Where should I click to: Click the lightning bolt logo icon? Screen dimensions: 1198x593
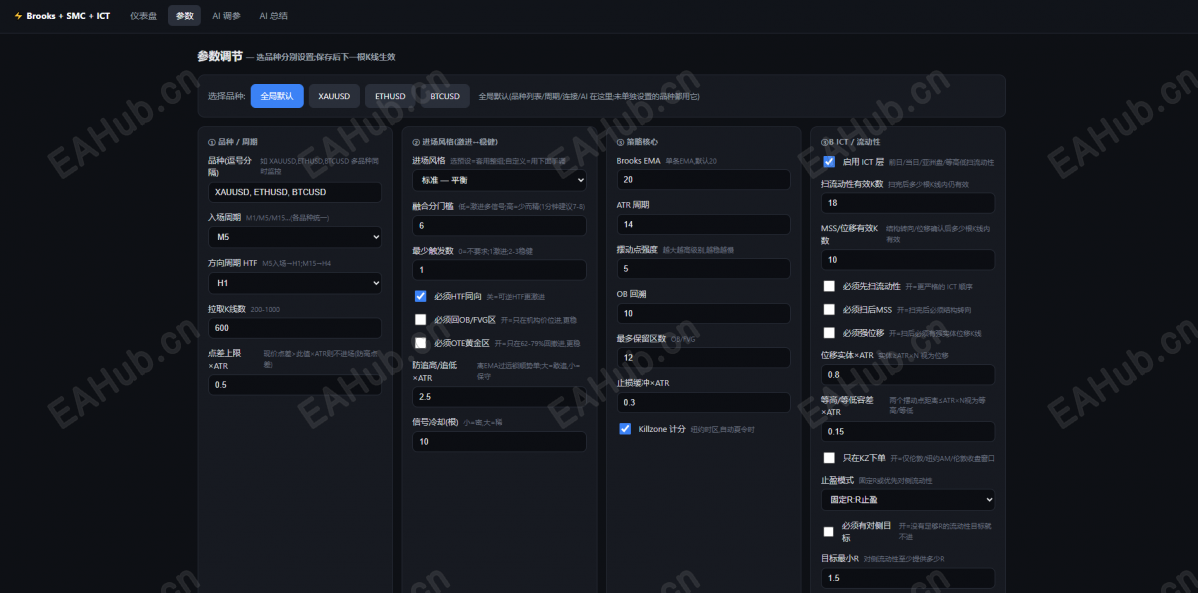pos(18,15)
